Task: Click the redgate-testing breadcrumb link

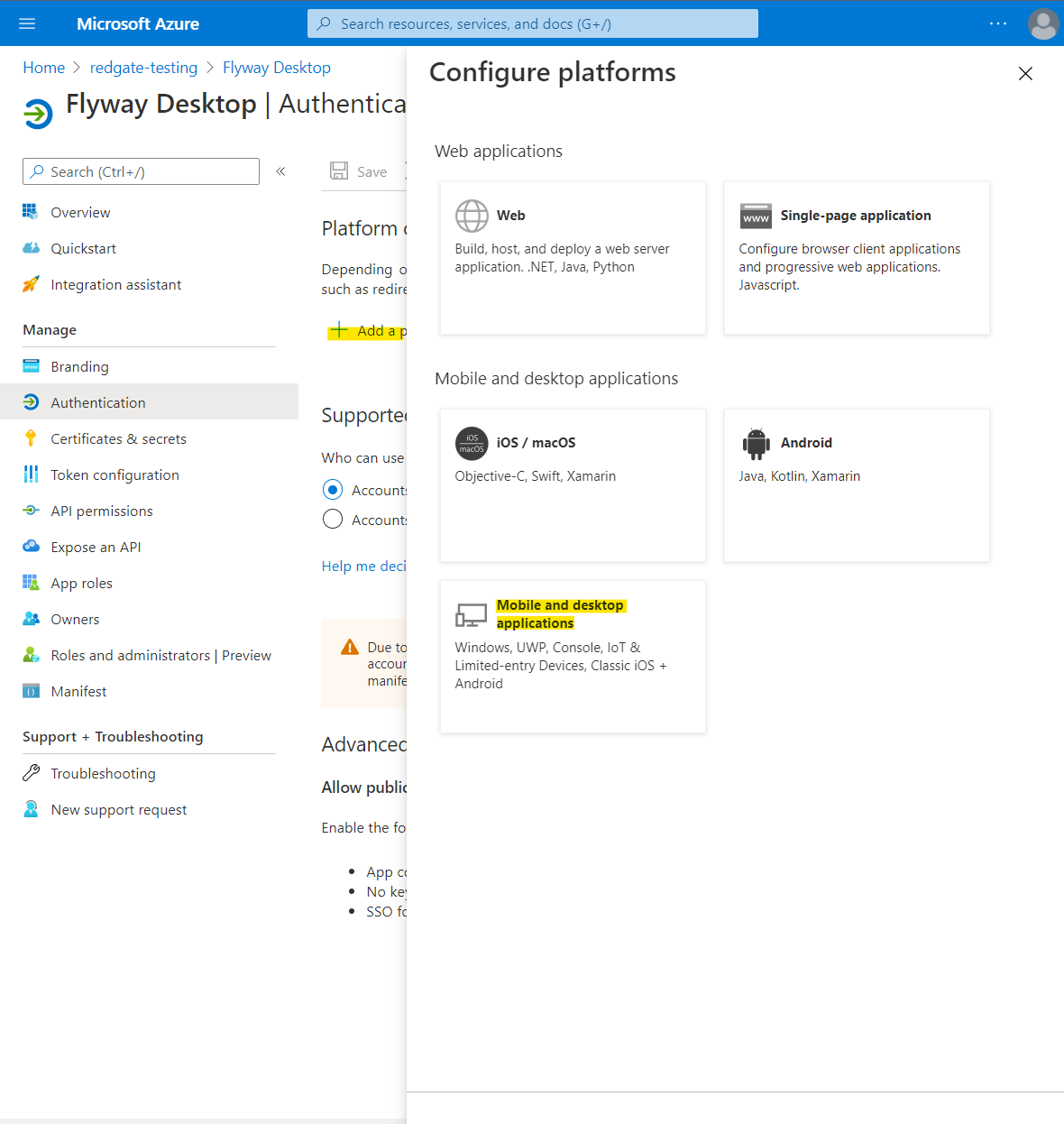Action: pos(143,68)
